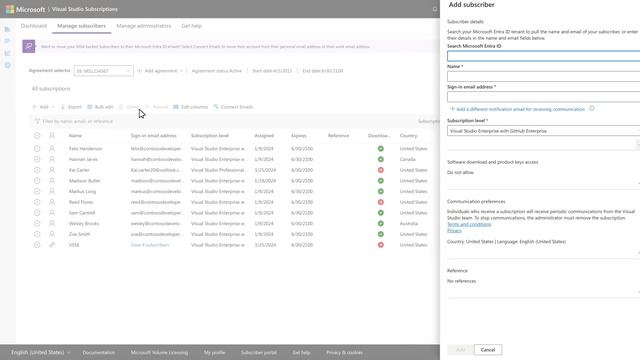Click the person icon beside Zoe Smith
The image size is (640, 360).
point(52,234)
